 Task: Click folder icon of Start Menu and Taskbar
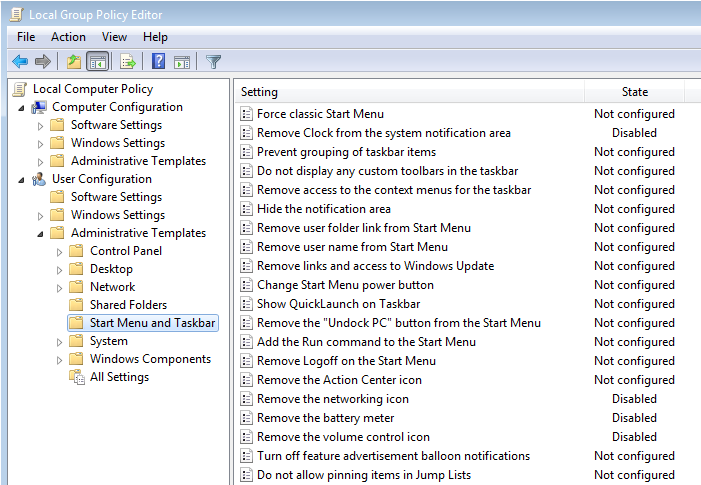pyautogui.click(x=76, y=323)
